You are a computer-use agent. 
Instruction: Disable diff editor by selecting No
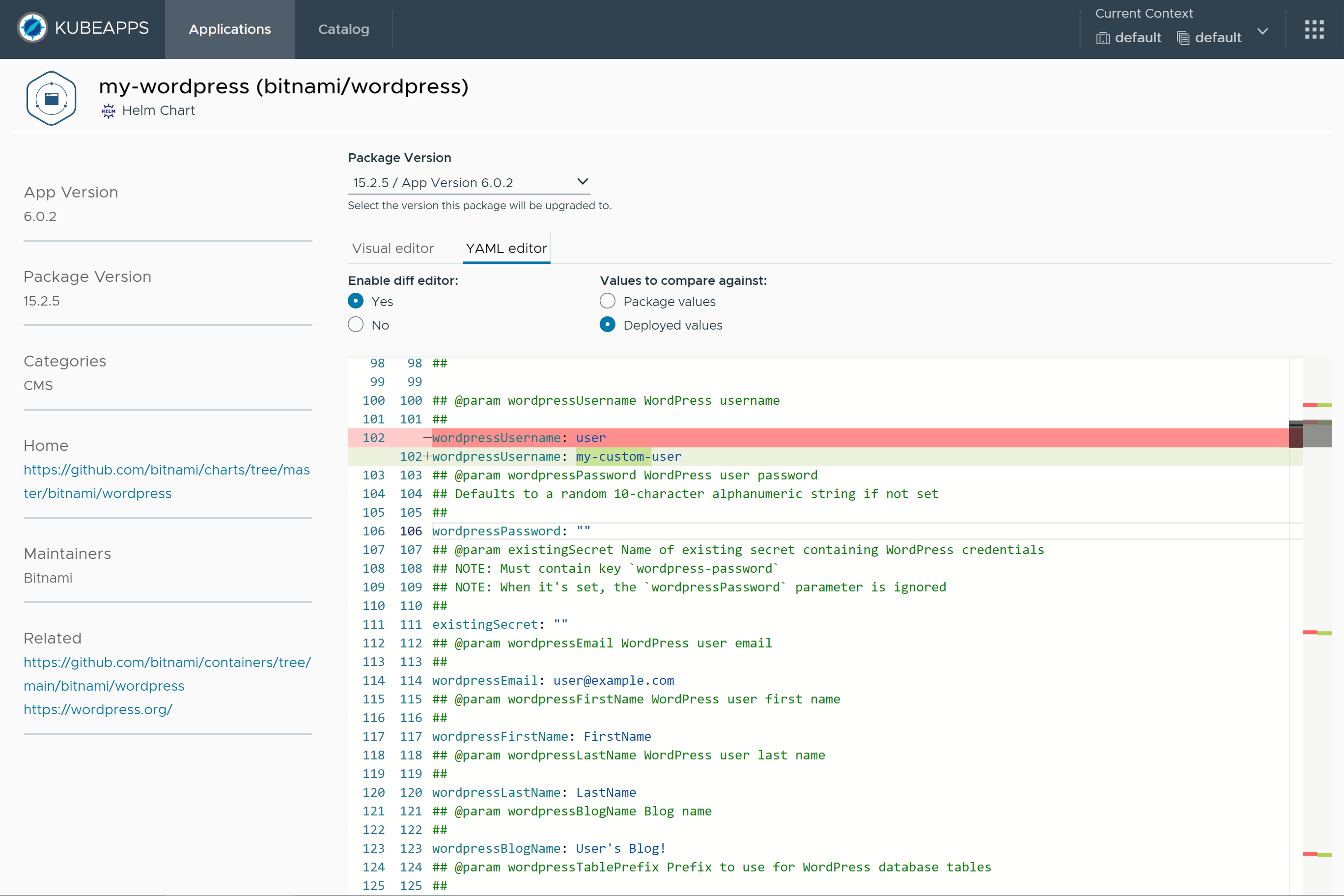[356, 324]
